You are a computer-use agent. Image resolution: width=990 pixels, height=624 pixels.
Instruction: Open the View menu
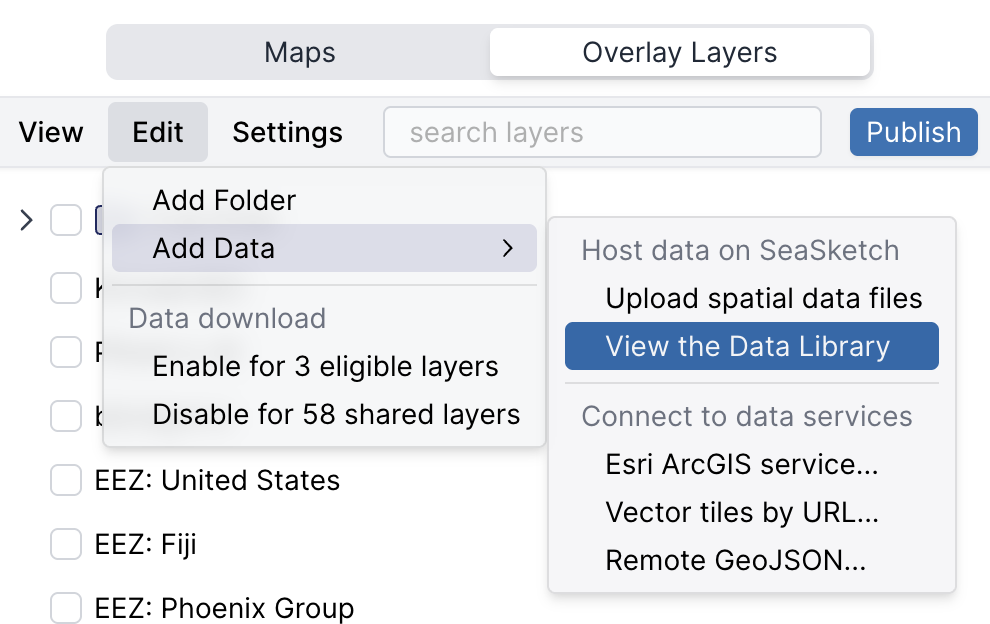[x=51, y=132]
